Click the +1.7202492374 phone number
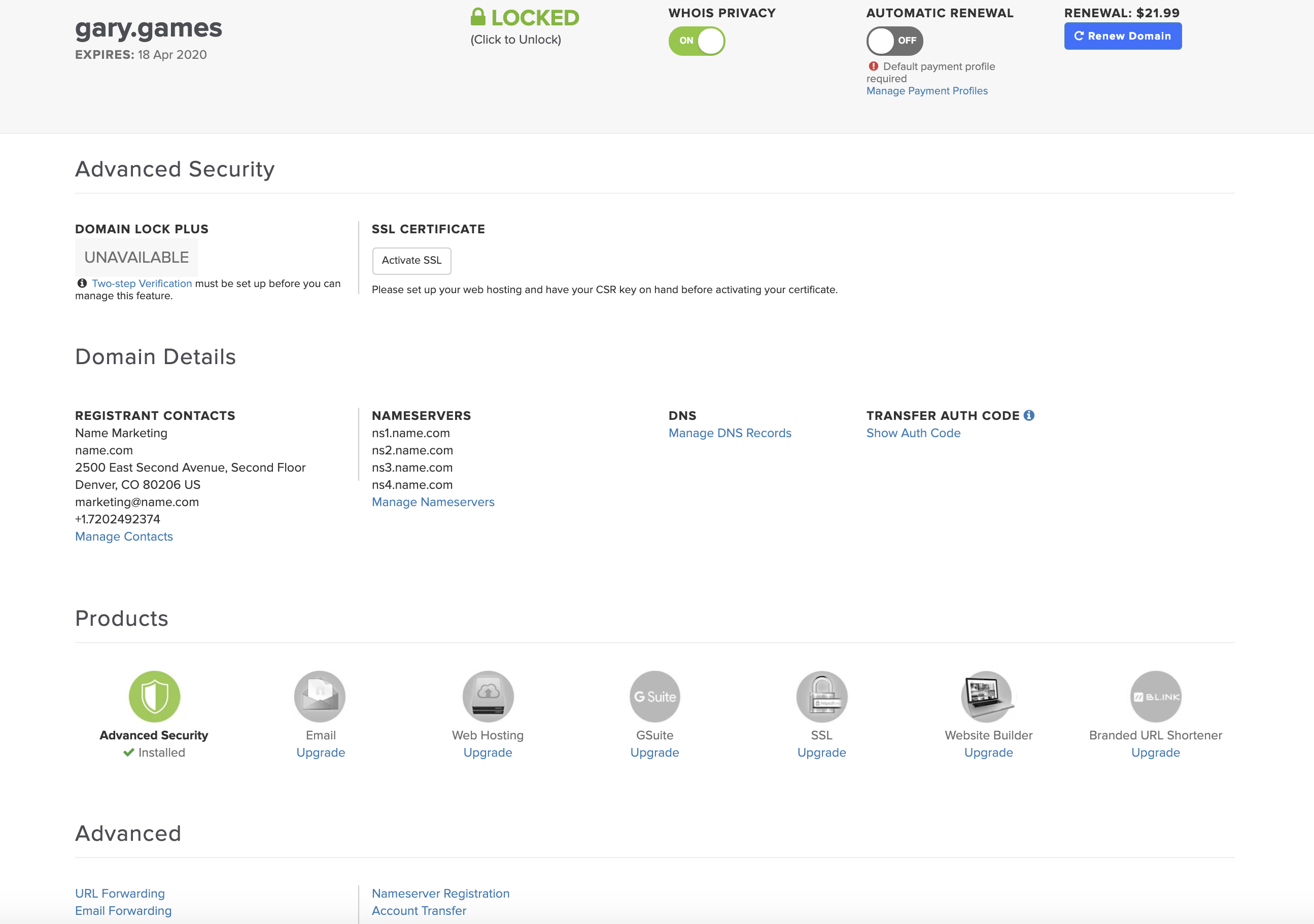 coord(117,519)
